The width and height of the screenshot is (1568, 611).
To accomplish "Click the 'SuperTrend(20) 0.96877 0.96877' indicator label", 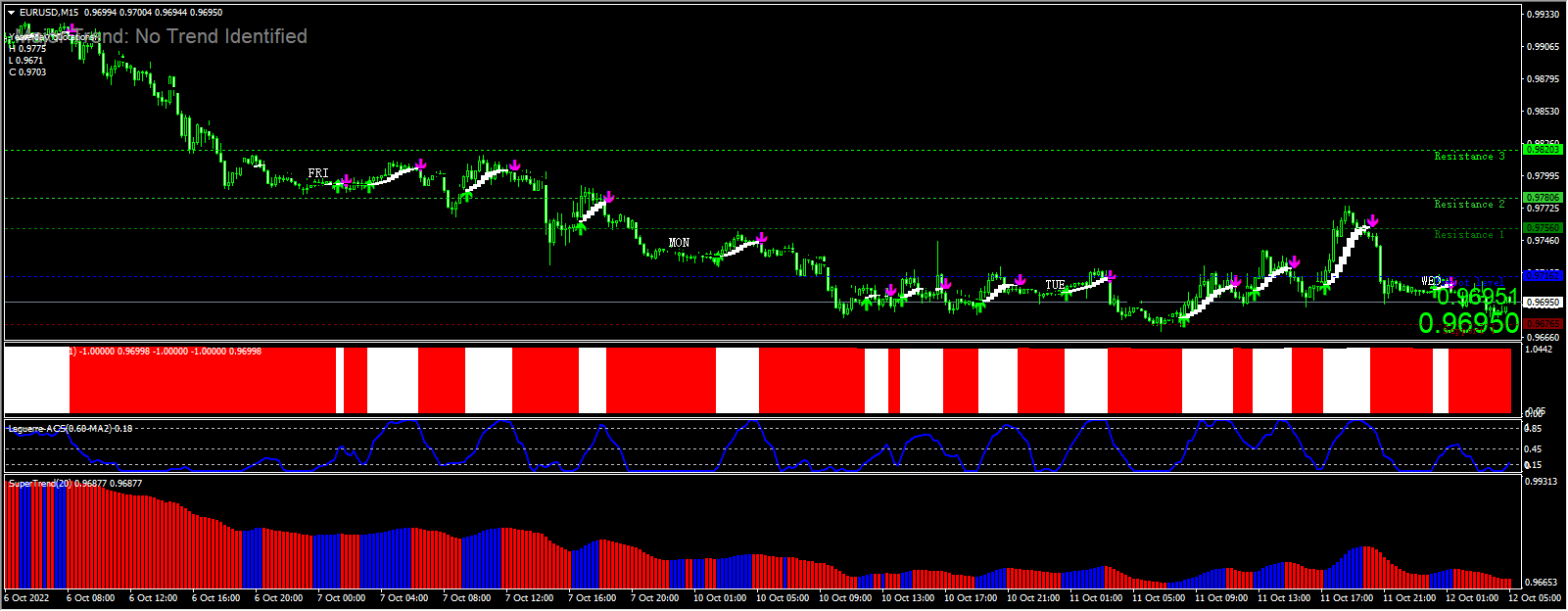I will (x=75, y=484).
